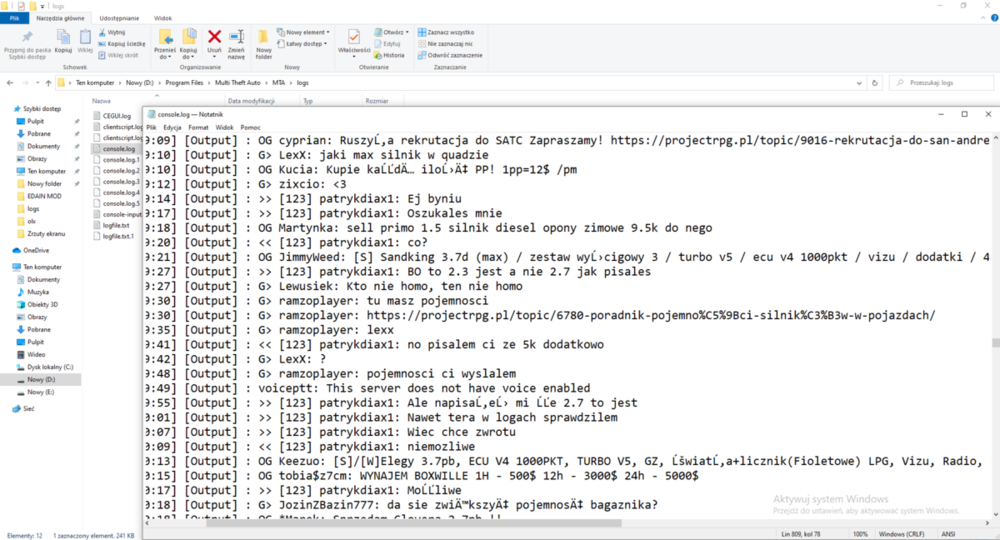Open EDAIN MOD folder in sidebar
Screen dimensions: 1000x540
(x=39, y=196)
